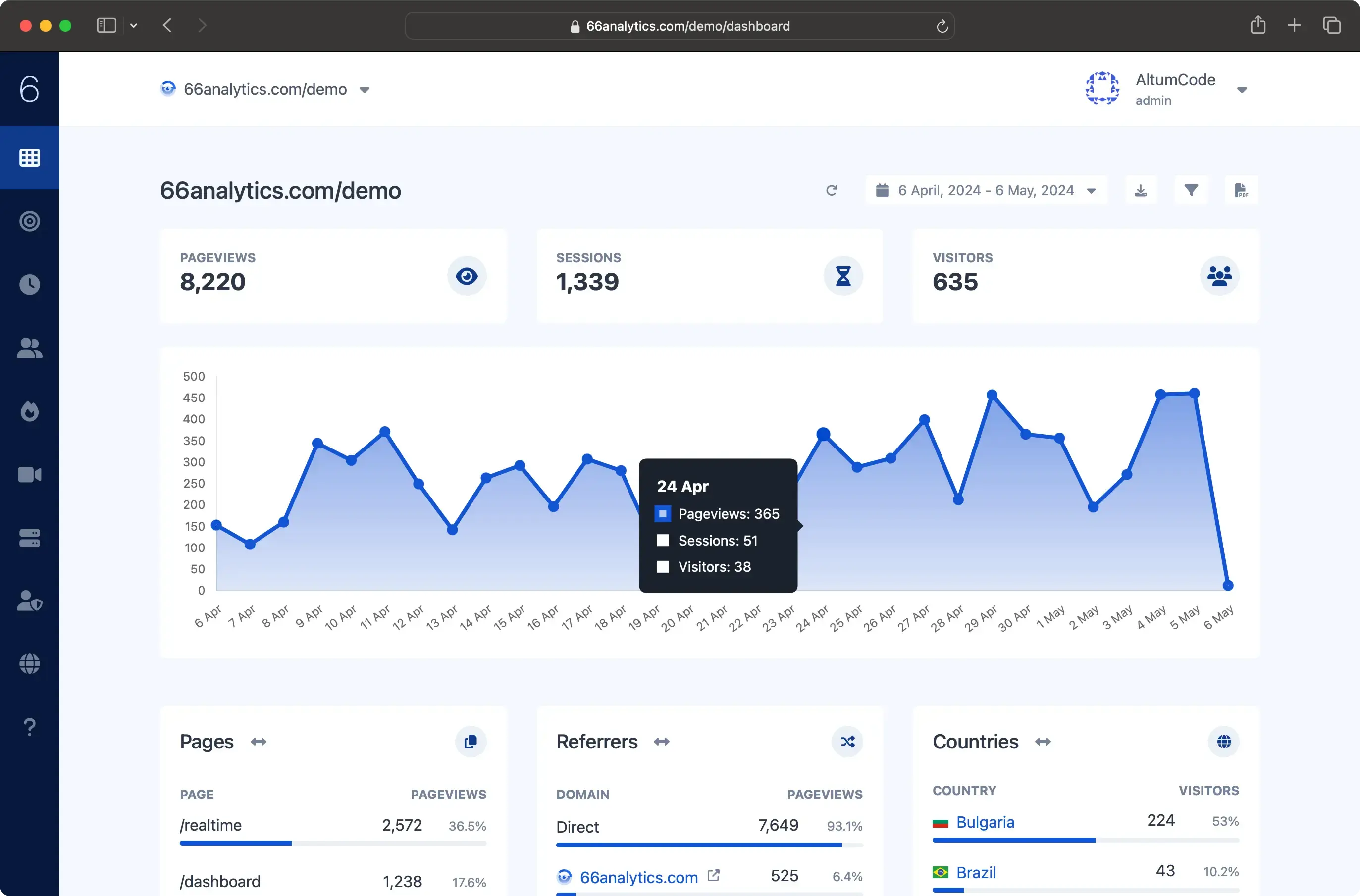Toggle Referrers card expand arrows
This screenshot has width=1360, height=896.
(661, 742)
